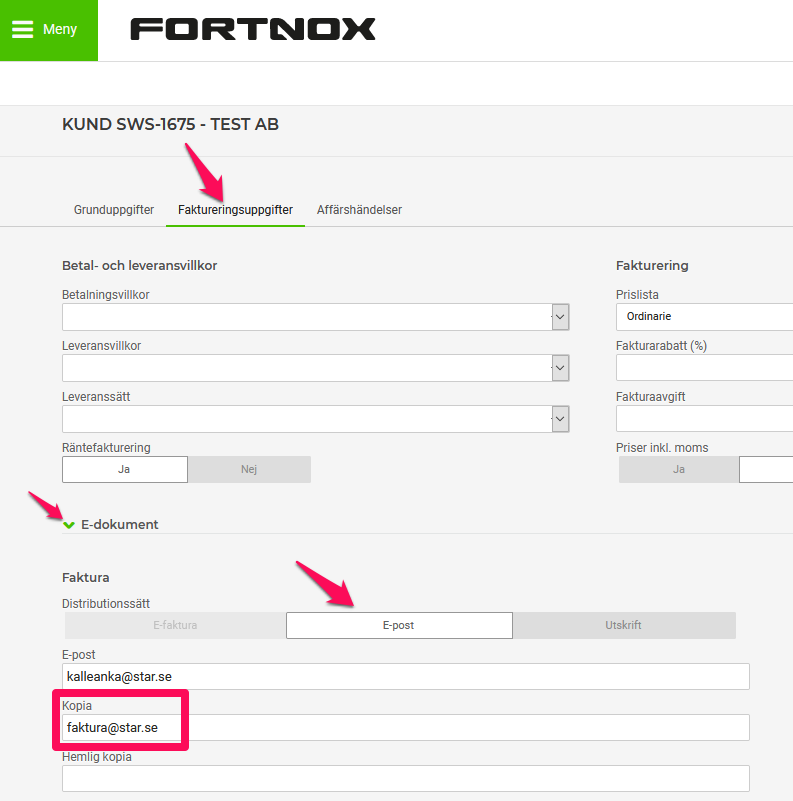The width and height of the screenshot is (793, 801).
Task: Click the Fakturaavgift field
Action: 705,419
